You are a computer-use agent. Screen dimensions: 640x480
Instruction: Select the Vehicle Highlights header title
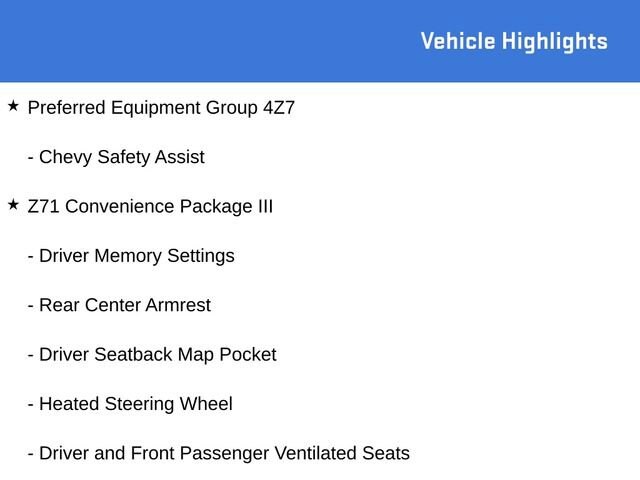(514, 41)
